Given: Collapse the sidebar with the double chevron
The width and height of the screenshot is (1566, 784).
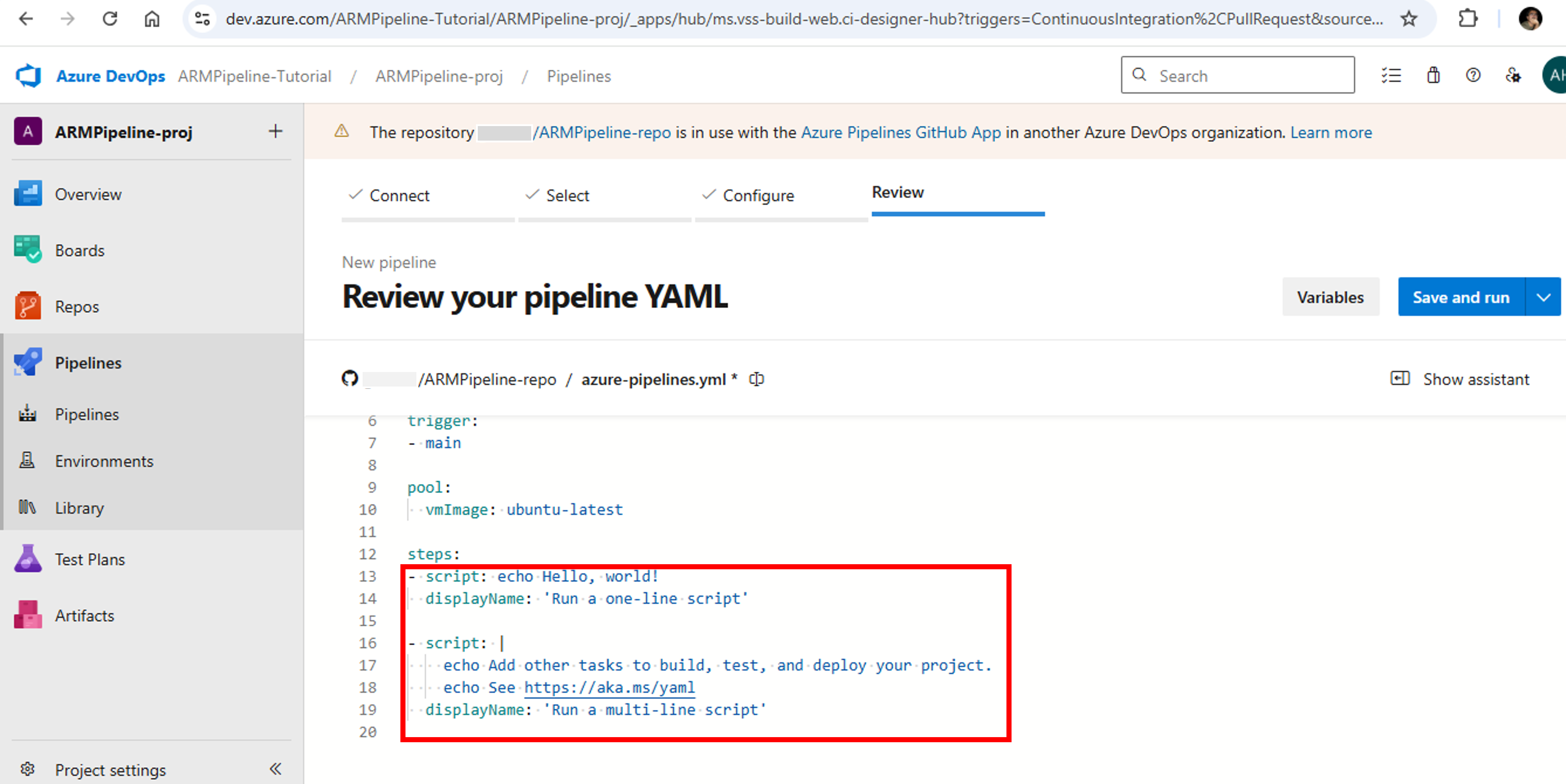Looking at the screenshot, I should 277,768.
